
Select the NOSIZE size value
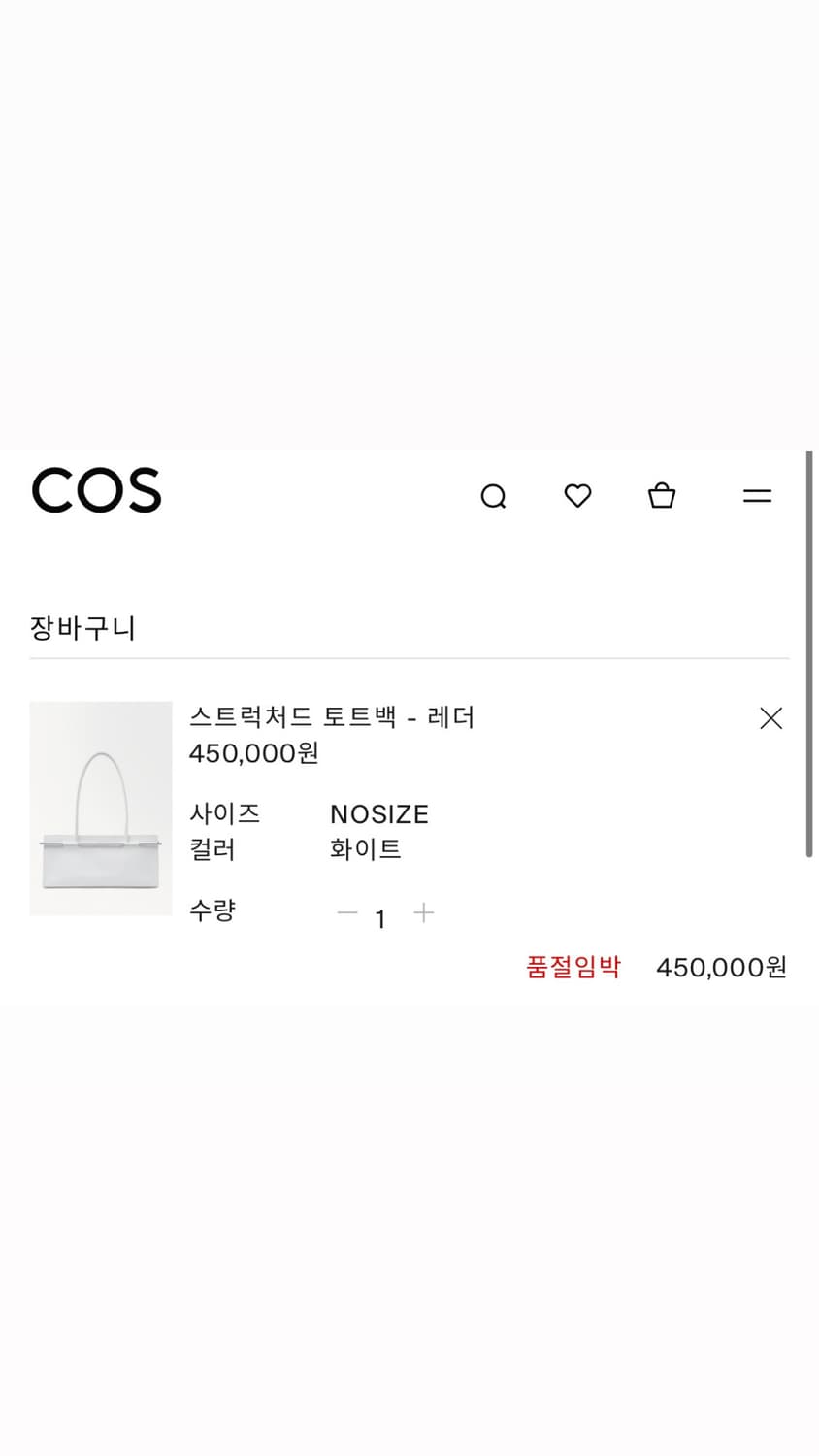(x=379, y=813)
